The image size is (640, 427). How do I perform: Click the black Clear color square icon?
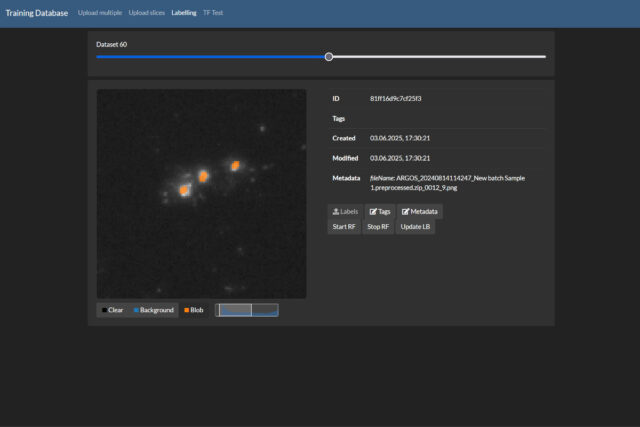tap(104, 310)
